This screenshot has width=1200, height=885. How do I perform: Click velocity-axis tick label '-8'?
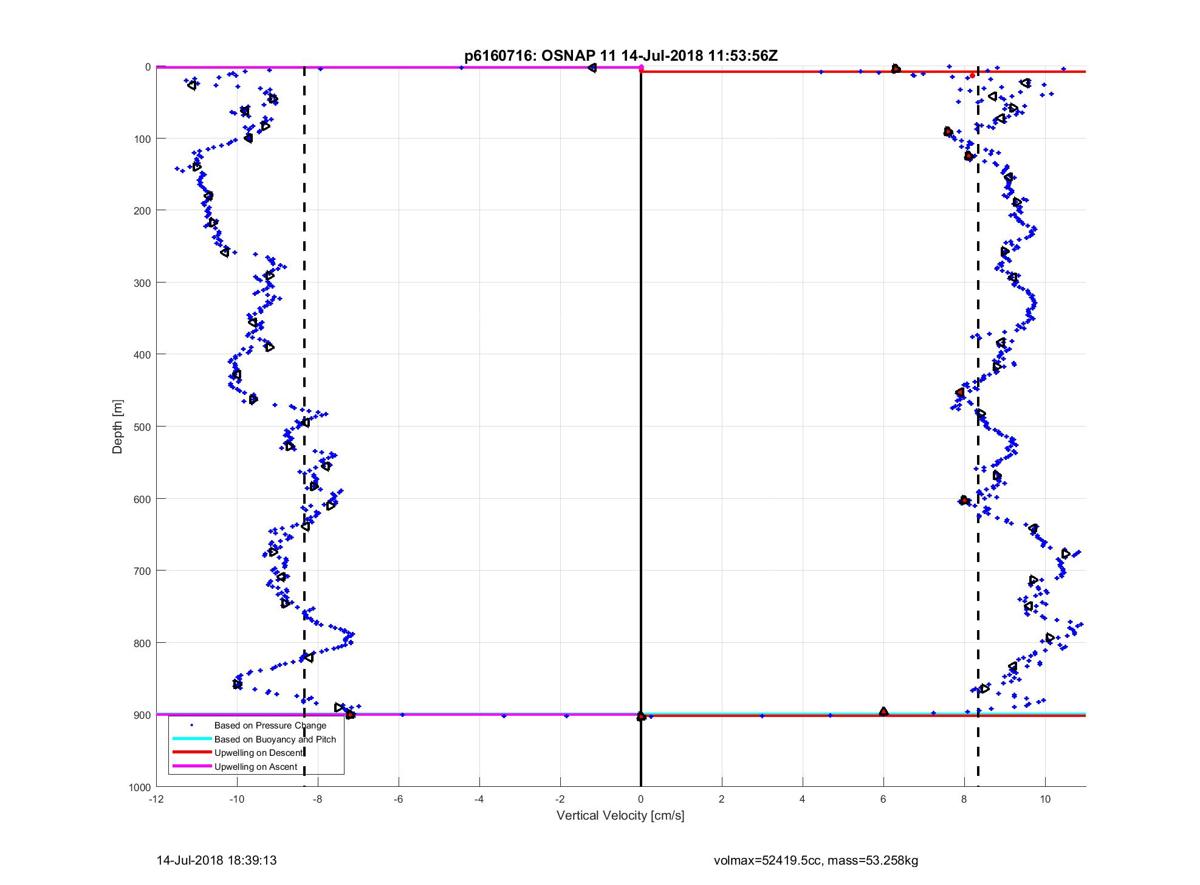coord(318,800)
